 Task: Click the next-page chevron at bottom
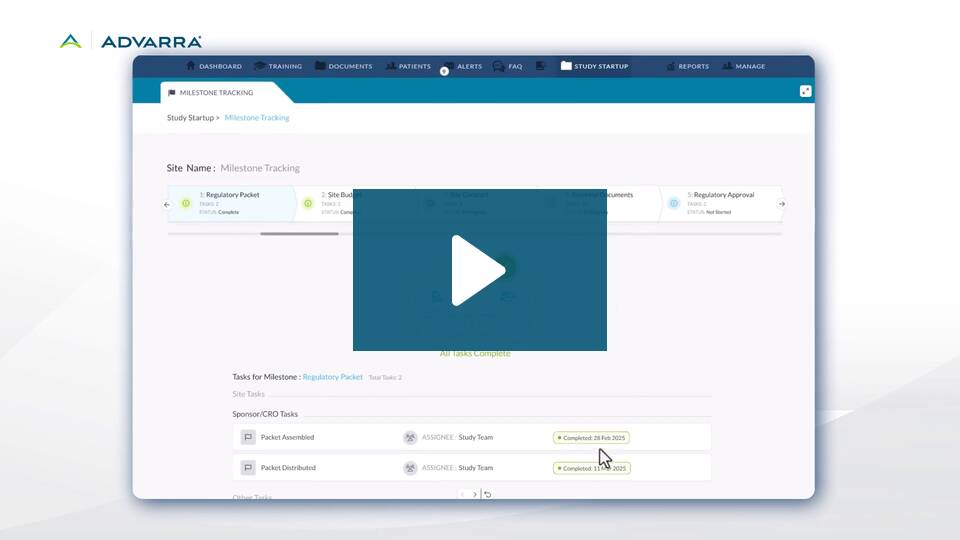(474, 494)
